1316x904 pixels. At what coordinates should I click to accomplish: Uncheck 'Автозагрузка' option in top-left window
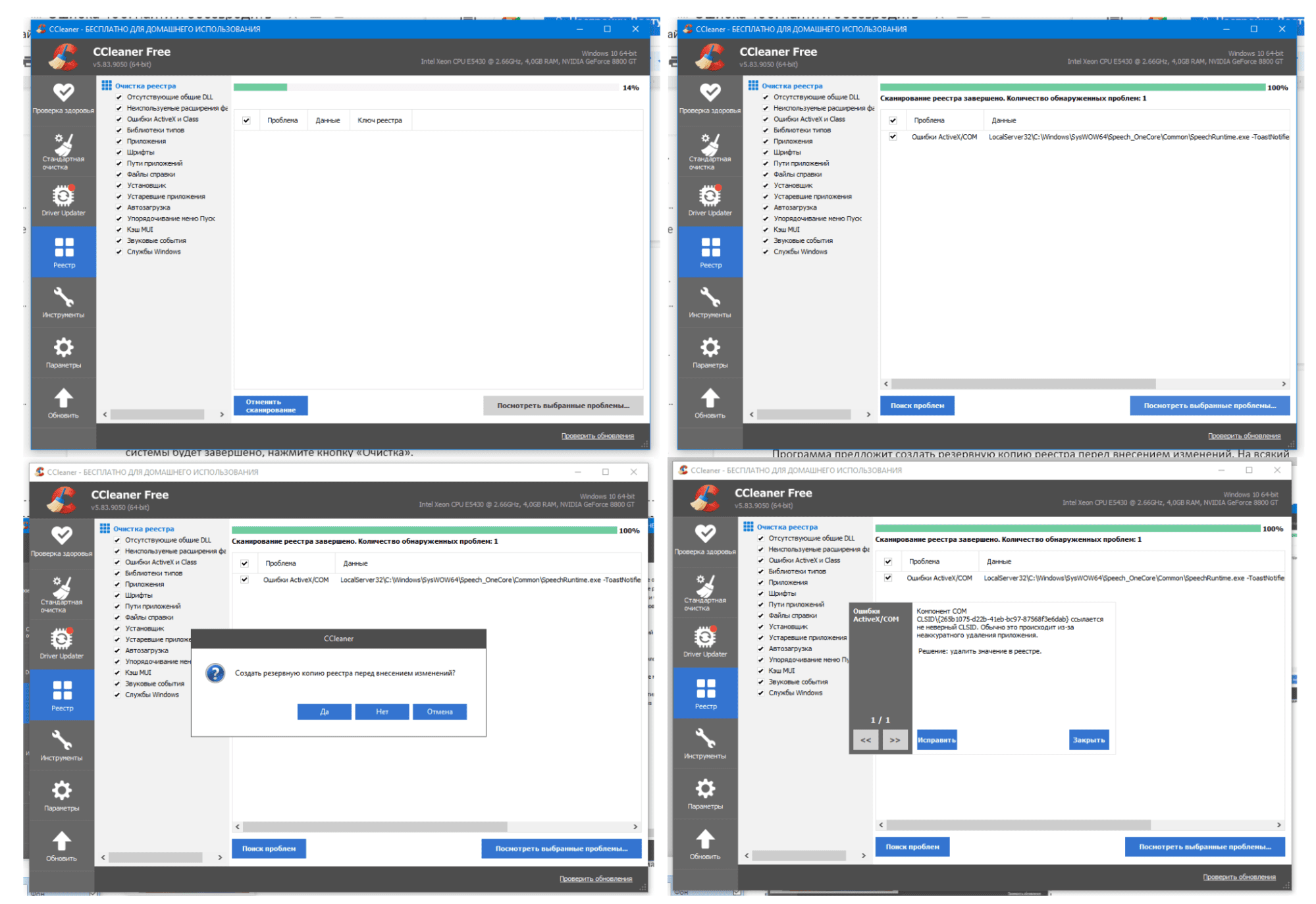coord(119,208)
